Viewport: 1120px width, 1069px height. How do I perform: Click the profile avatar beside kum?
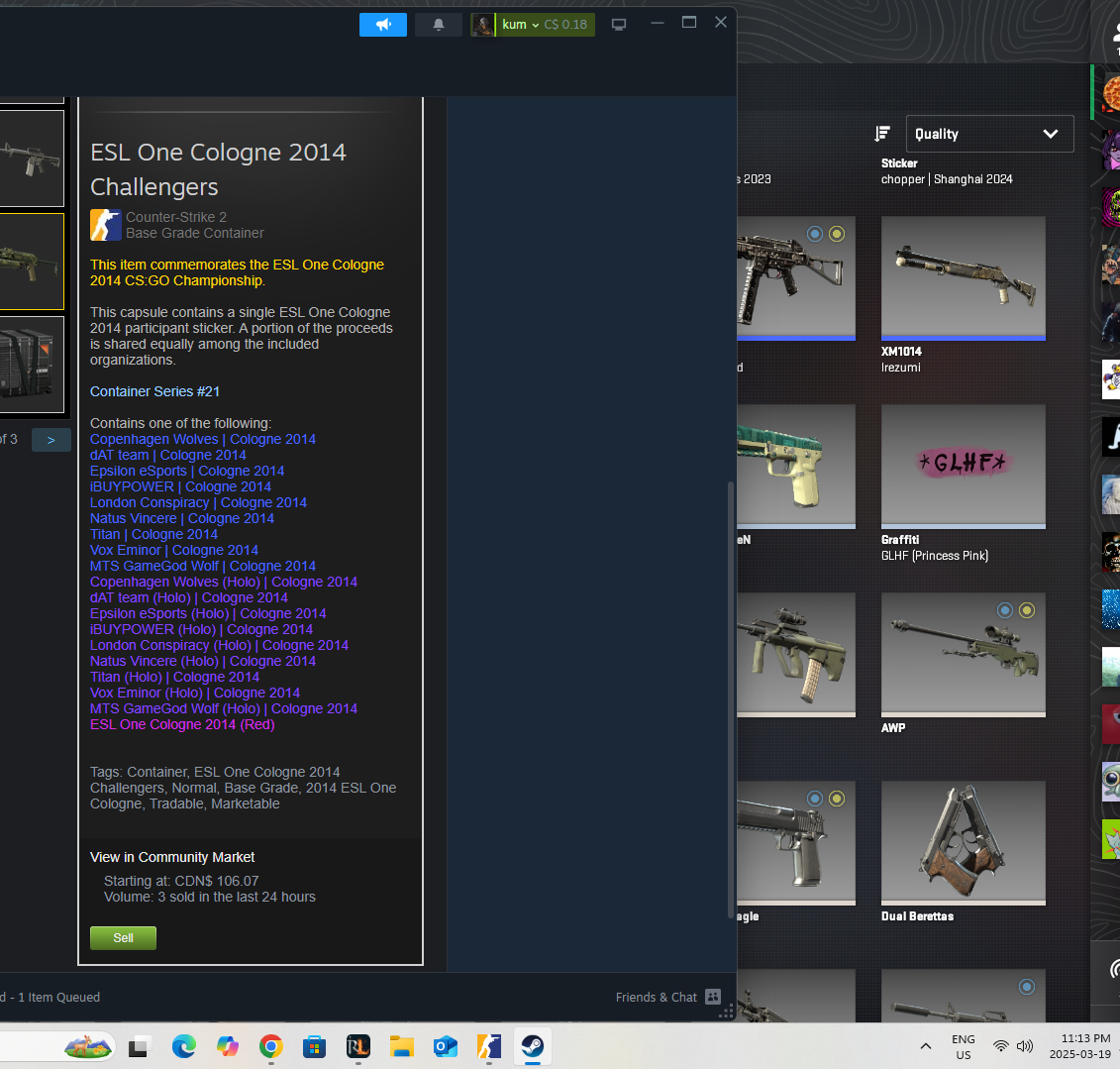click(483, 25)
